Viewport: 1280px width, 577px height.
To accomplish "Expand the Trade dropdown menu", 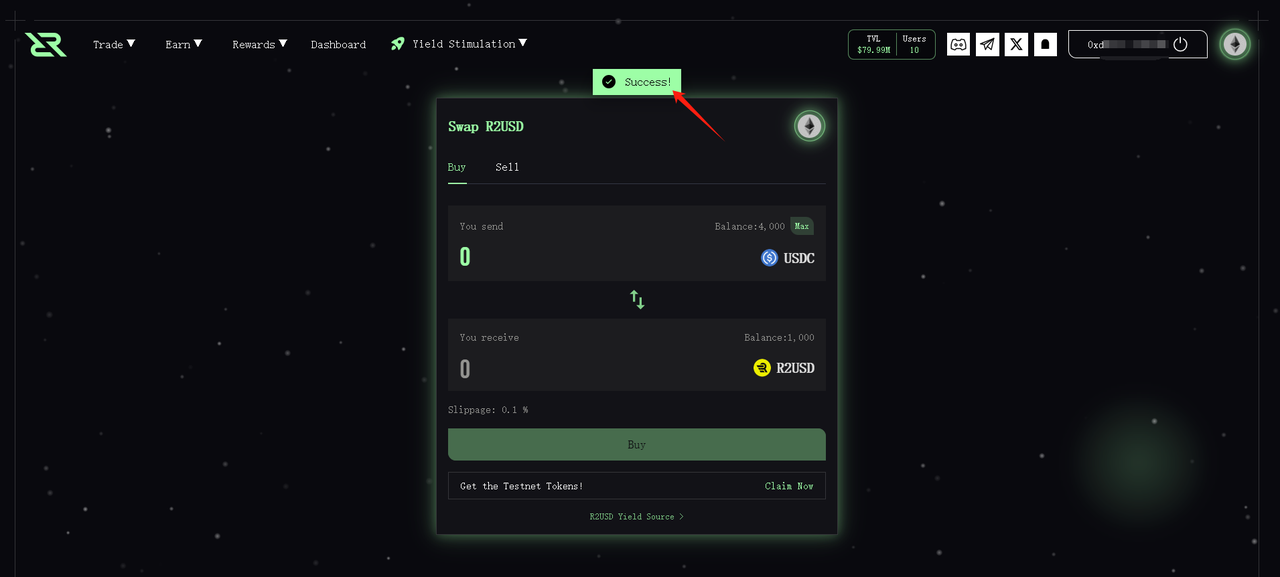I will click(114, 44).
